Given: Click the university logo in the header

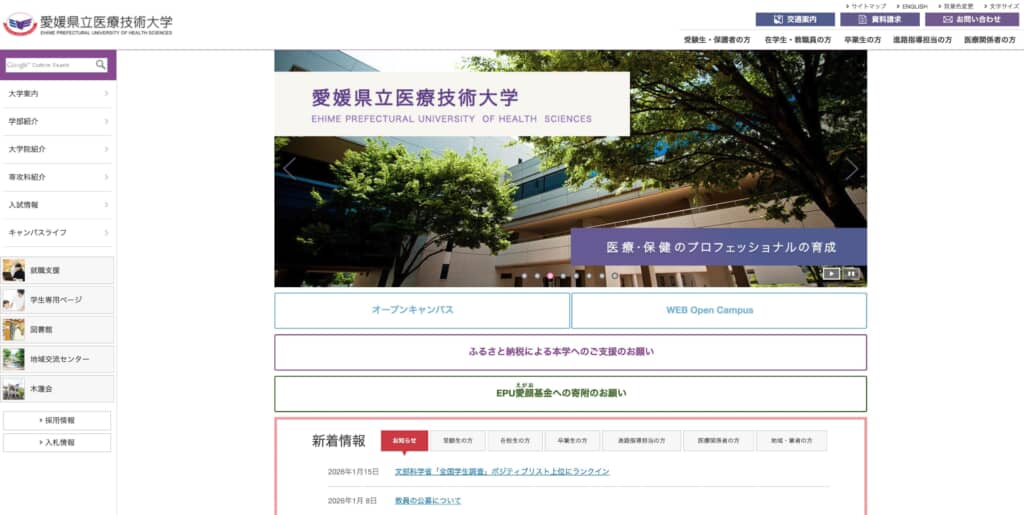Looking at the screenshot, I should [x=88, y=24].
